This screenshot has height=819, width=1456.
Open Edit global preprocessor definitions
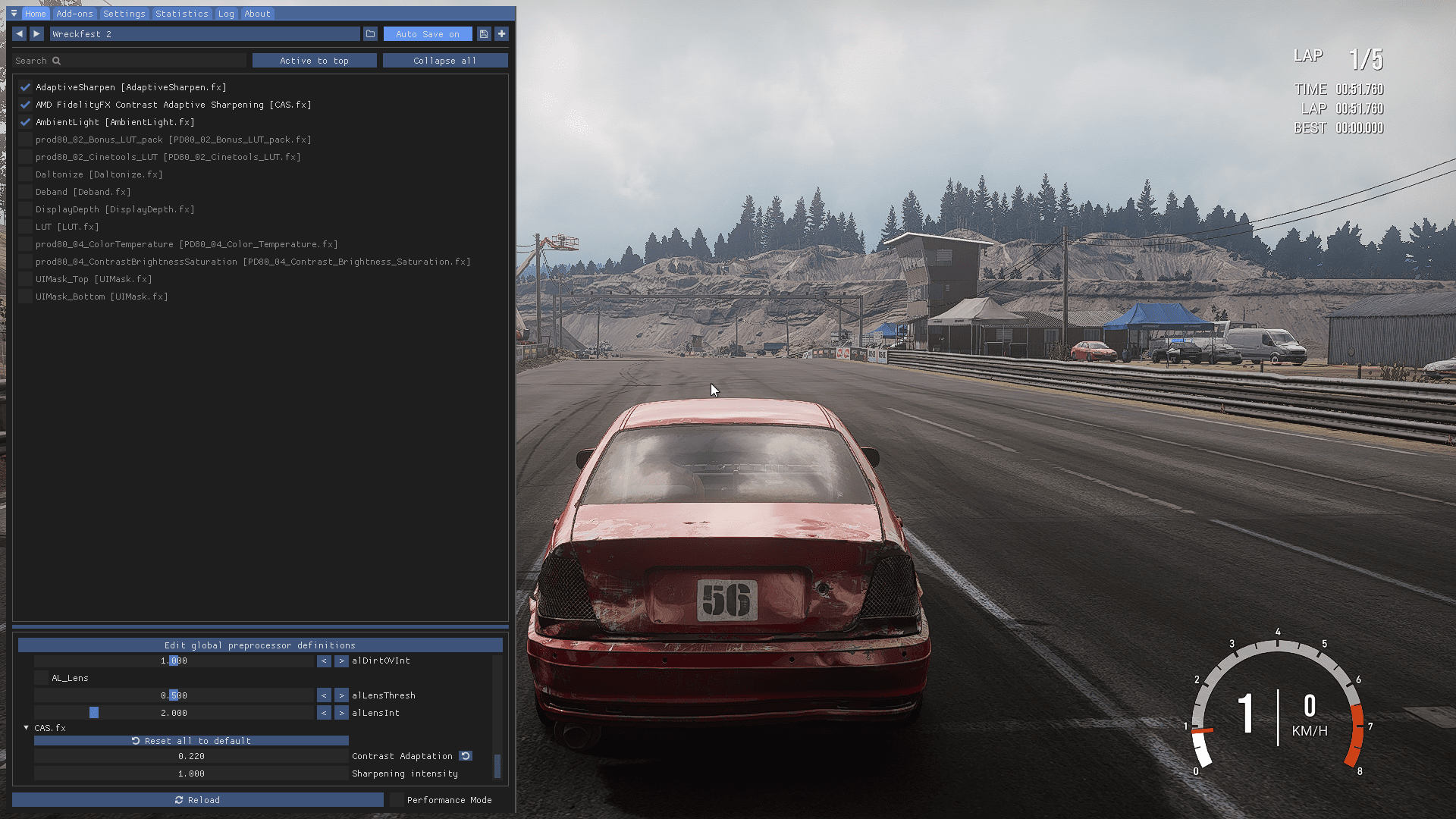pos(260,645)
